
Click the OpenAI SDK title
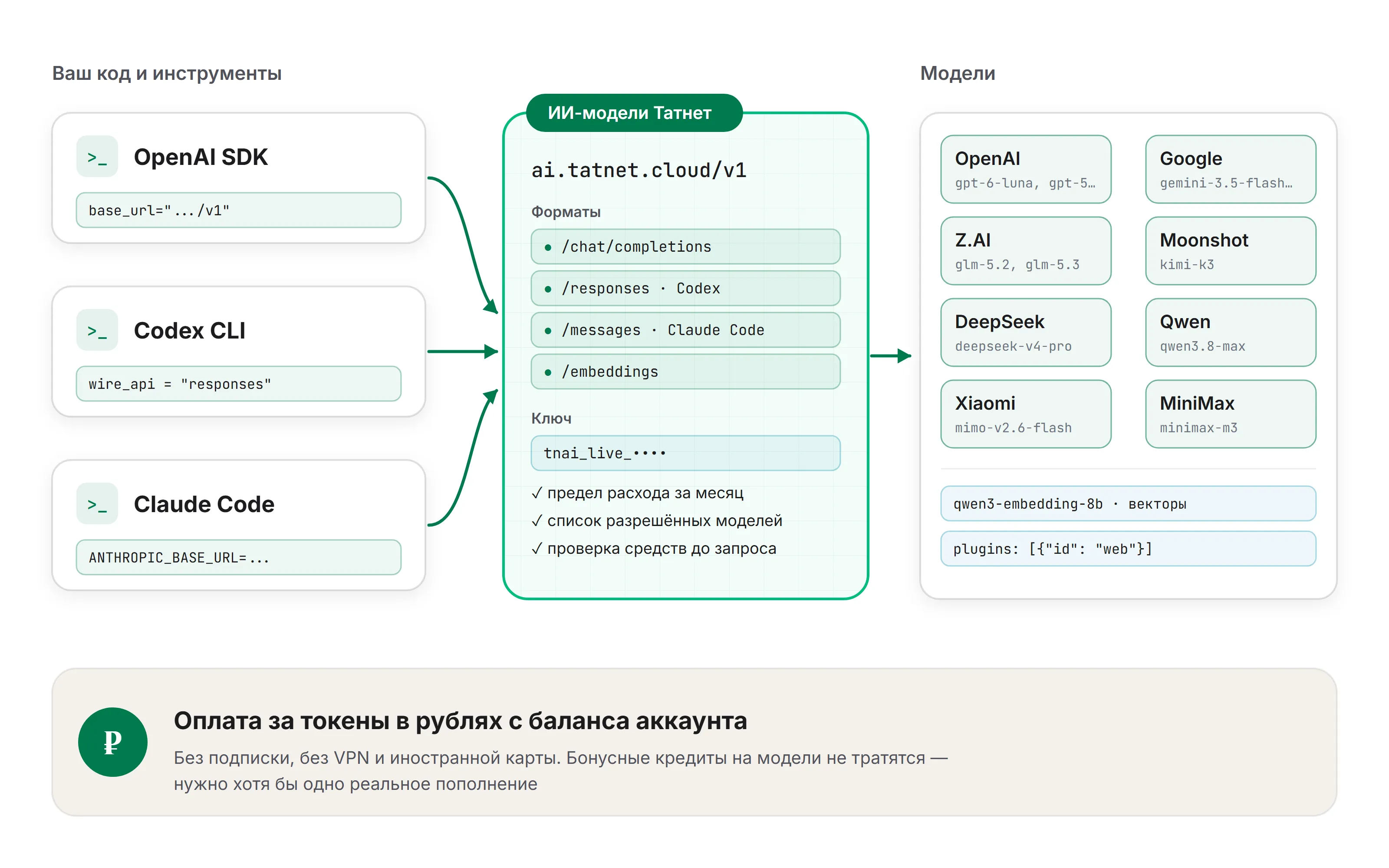pos(200,157)
